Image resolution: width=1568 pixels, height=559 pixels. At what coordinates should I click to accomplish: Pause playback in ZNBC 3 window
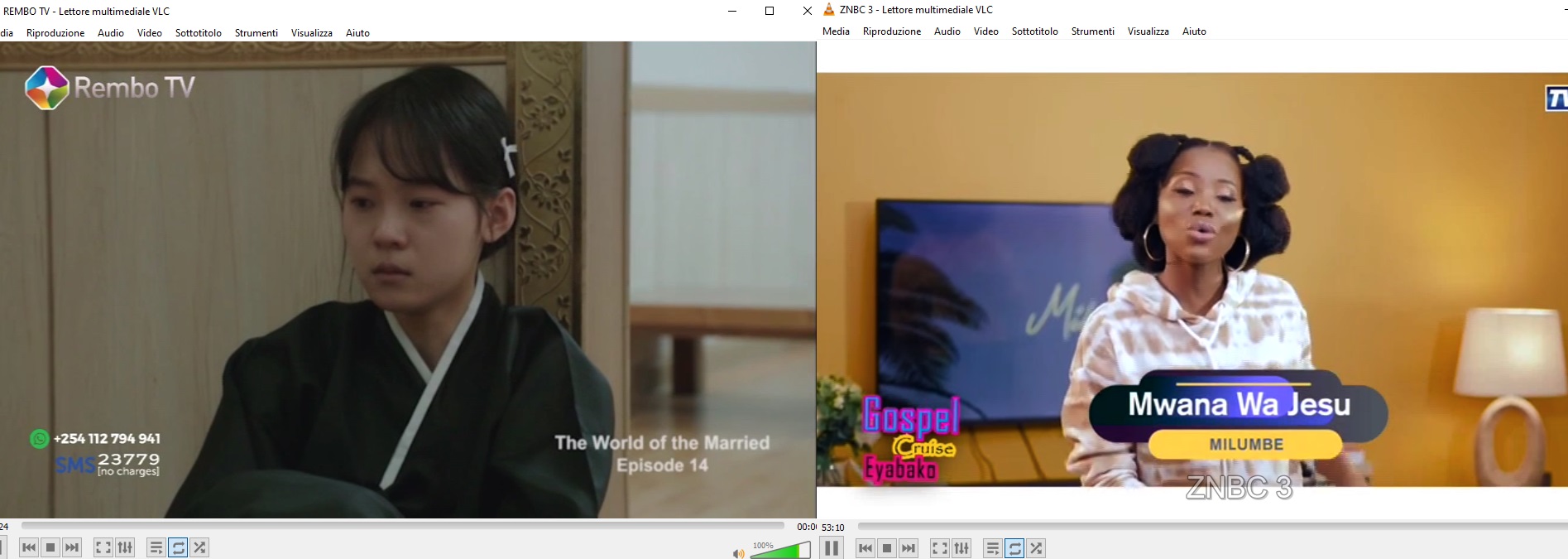click(832, 547)
